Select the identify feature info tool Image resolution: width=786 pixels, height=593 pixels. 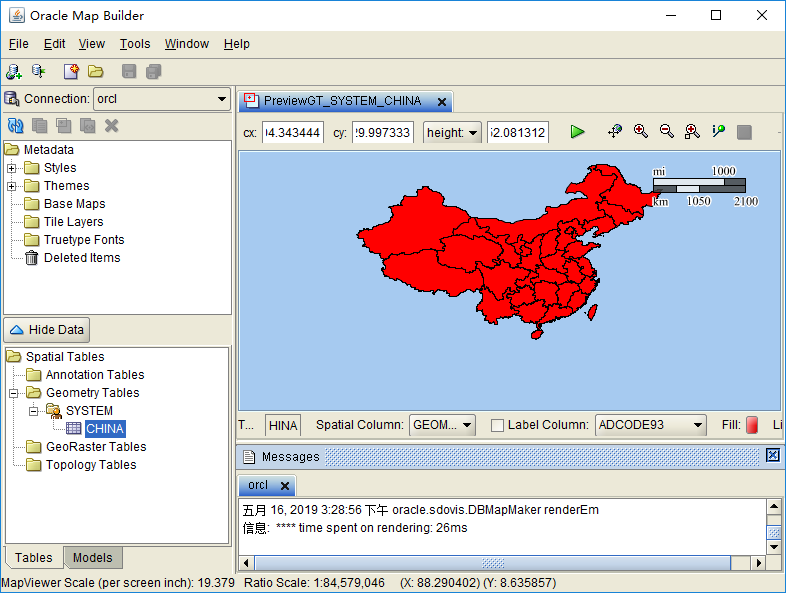[718, 131]
